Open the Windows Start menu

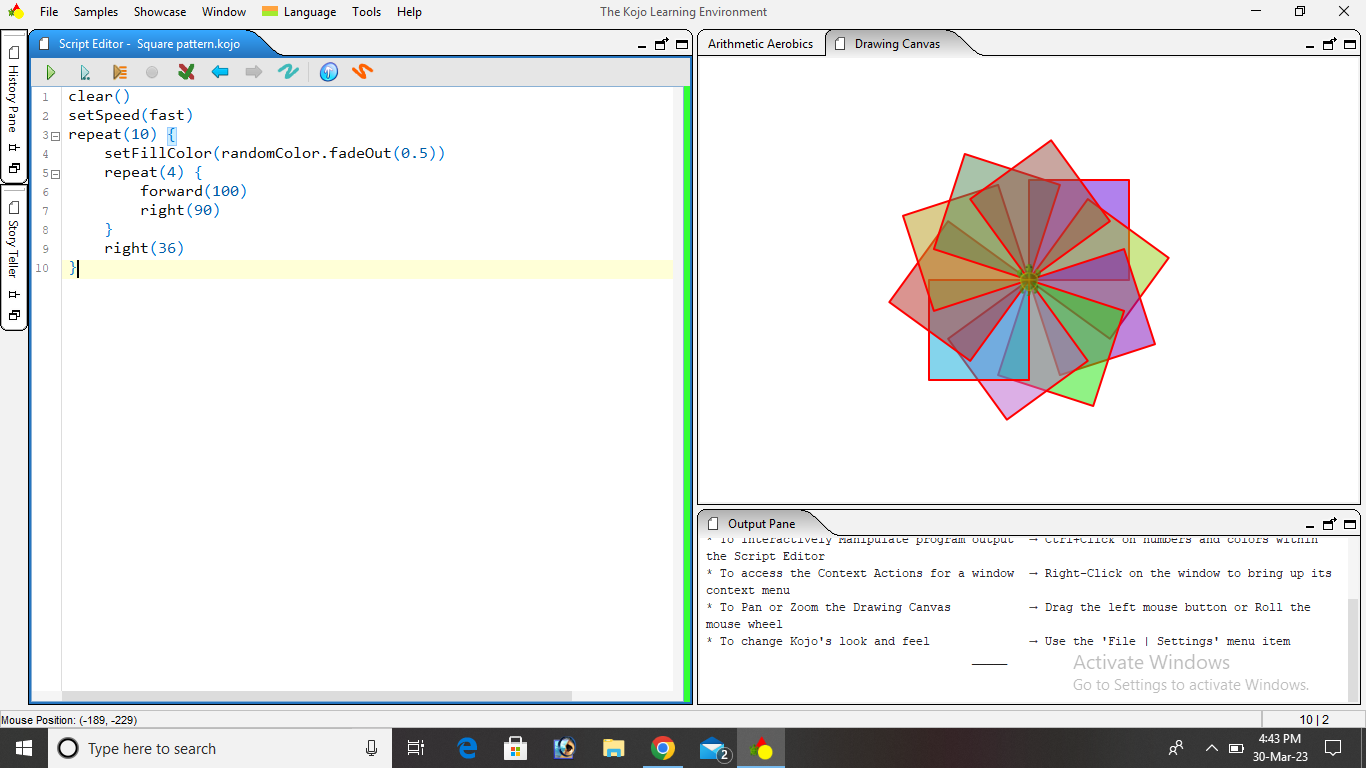(x=24, y=748)
